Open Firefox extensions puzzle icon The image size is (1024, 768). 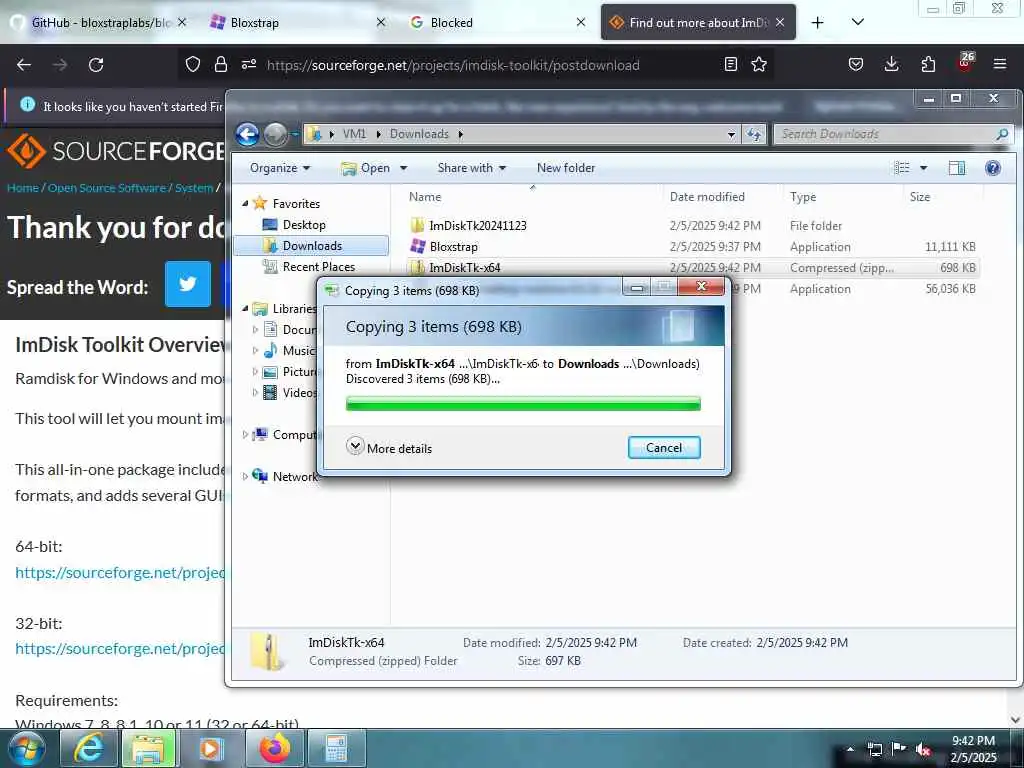(x=928, y=64)
